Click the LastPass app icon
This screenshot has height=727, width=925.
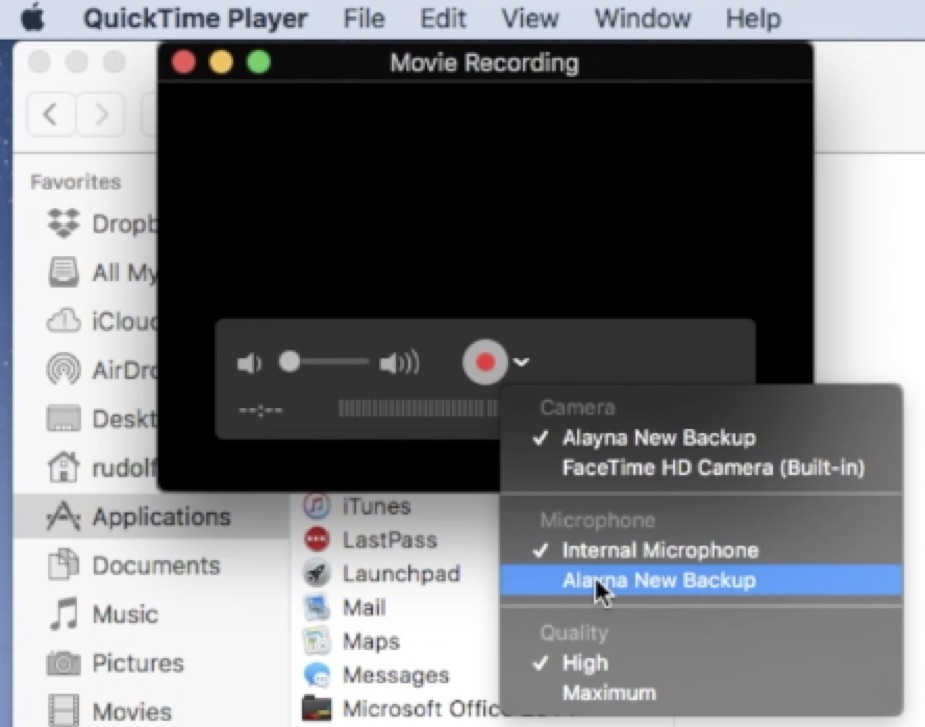(317, 539)
